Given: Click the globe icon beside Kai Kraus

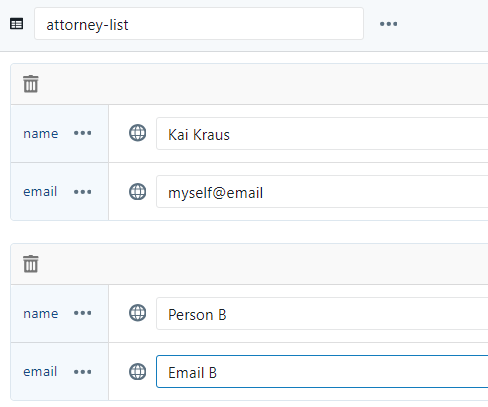Looking at the screenshot, I should click(x=137, y=133).
